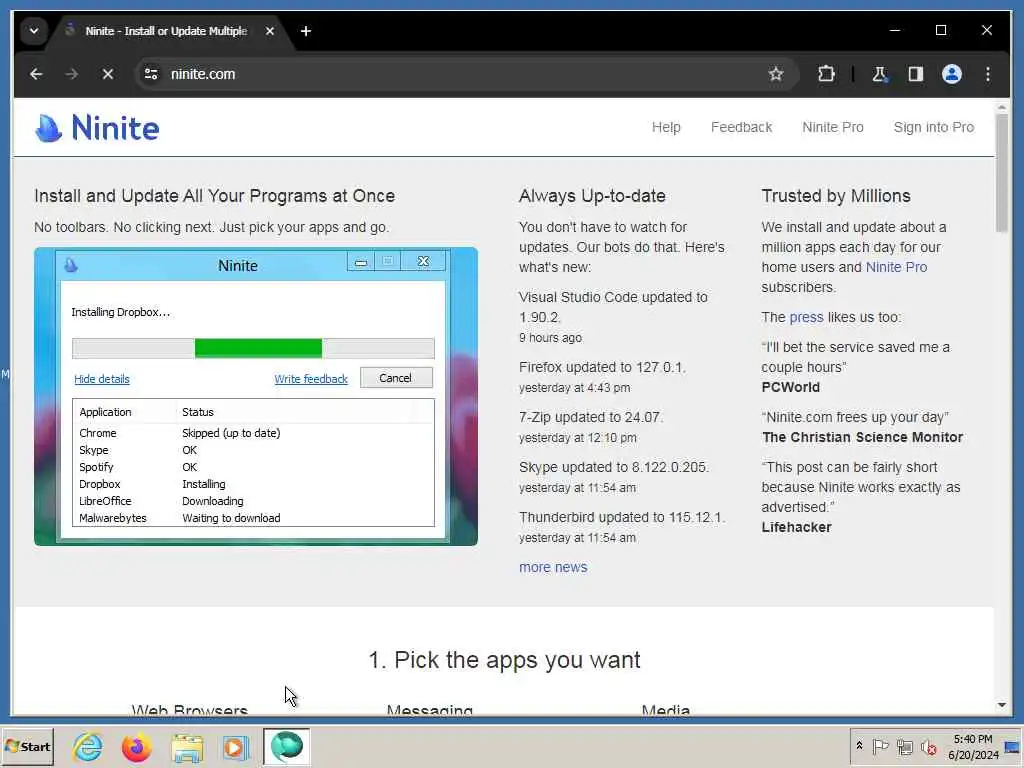This screenshot has width=1024, height=768.
Task: Click the Show desktop button
Action: point(1014,746)
